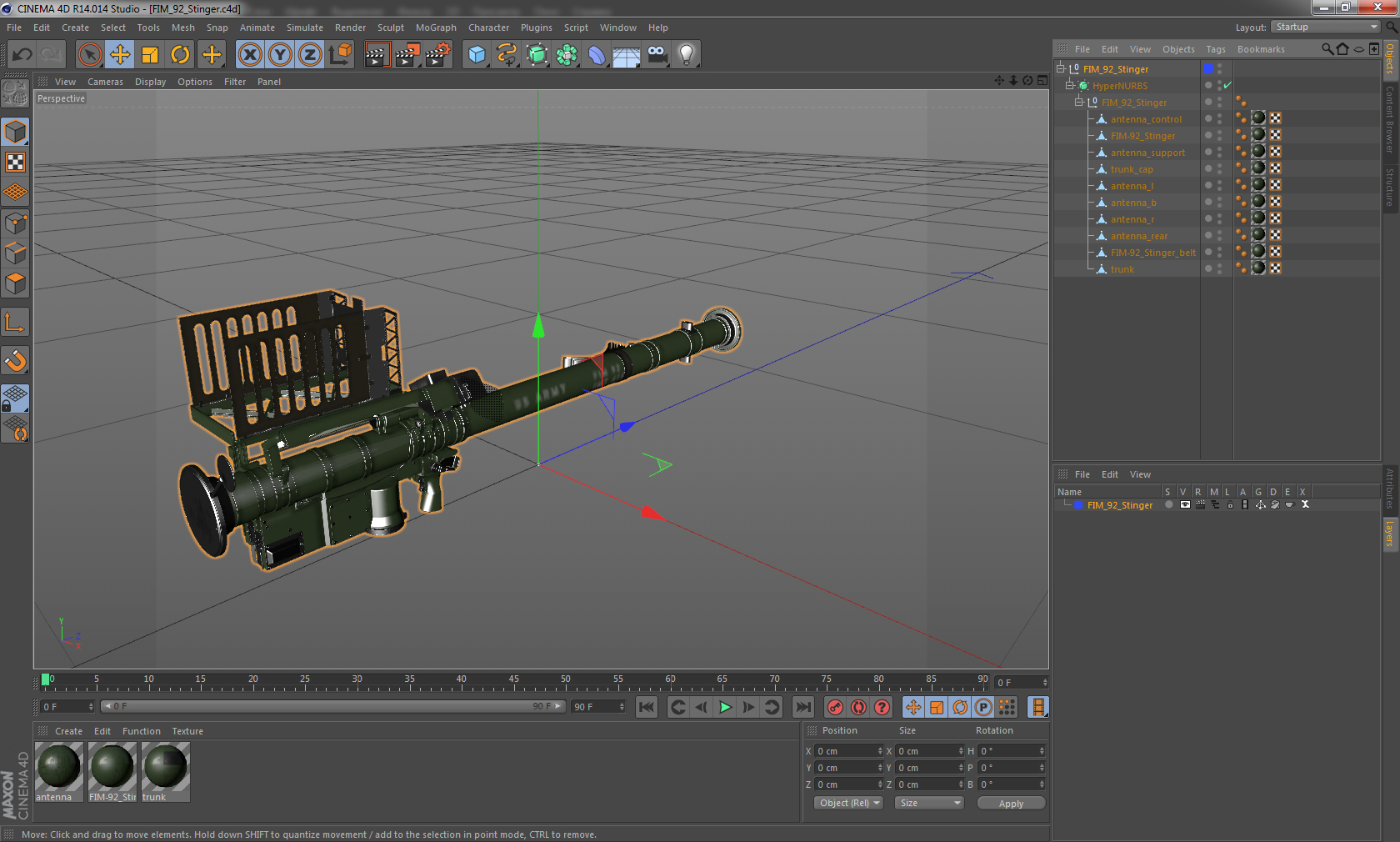This screenshot has width=1400, height=842.
Task: Open the Simulate menu
Action: pos(304,28)
